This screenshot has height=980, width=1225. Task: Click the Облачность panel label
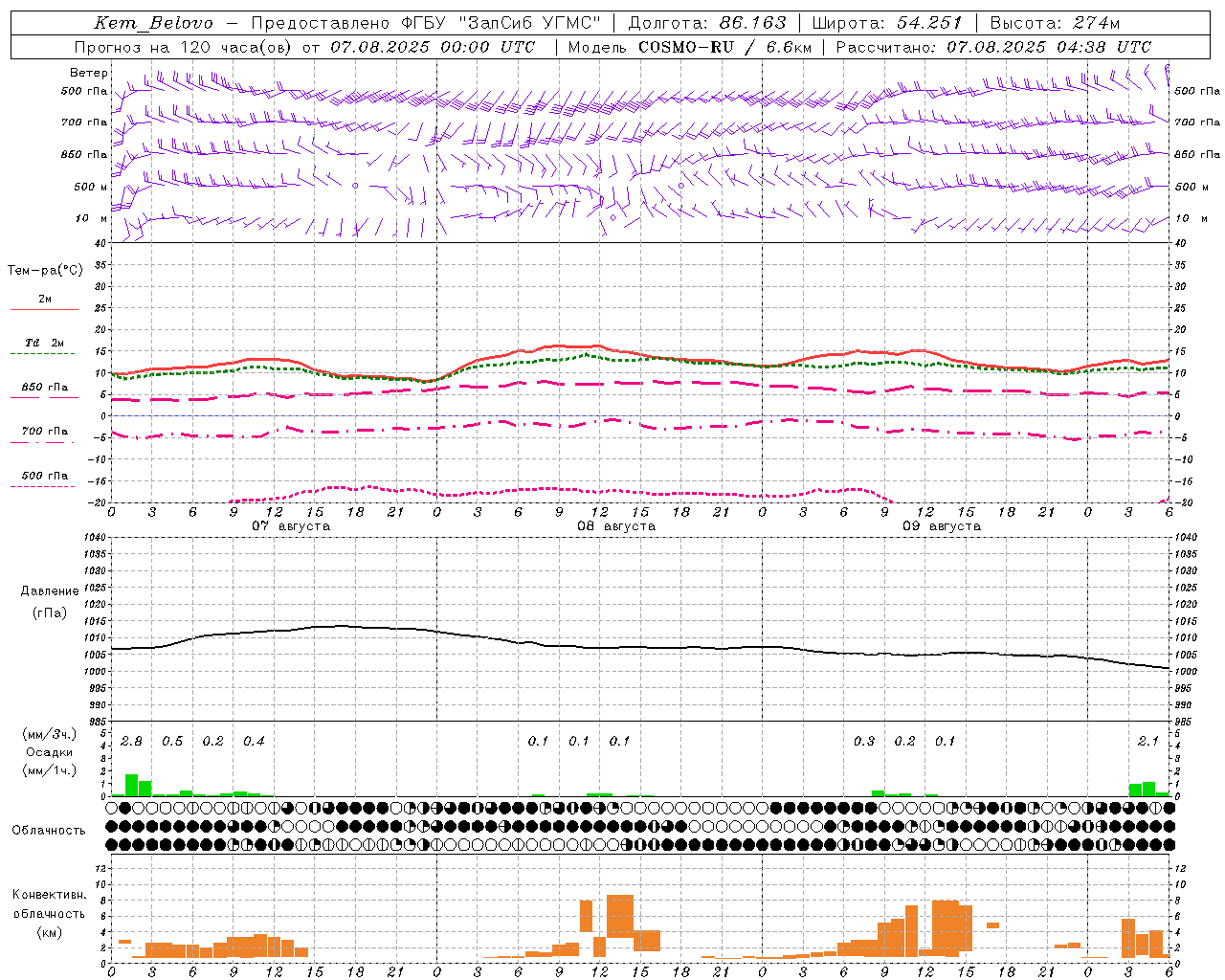click(x=49, y=831)
